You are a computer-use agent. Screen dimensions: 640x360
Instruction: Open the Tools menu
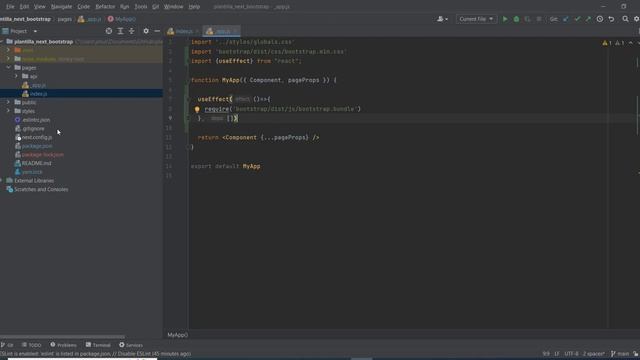pos(141,7)
